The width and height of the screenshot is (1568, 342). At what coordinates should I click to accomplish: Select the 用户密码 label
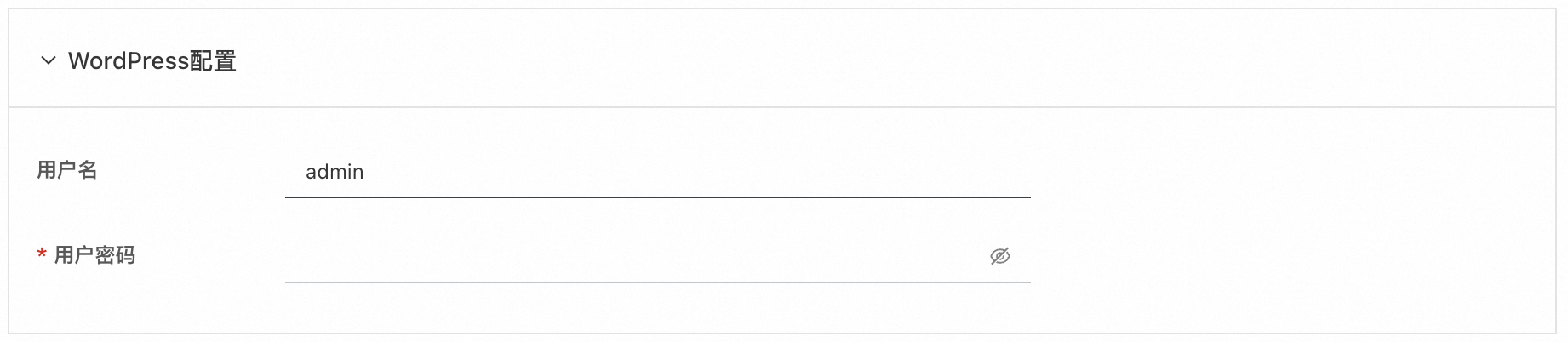94,255
